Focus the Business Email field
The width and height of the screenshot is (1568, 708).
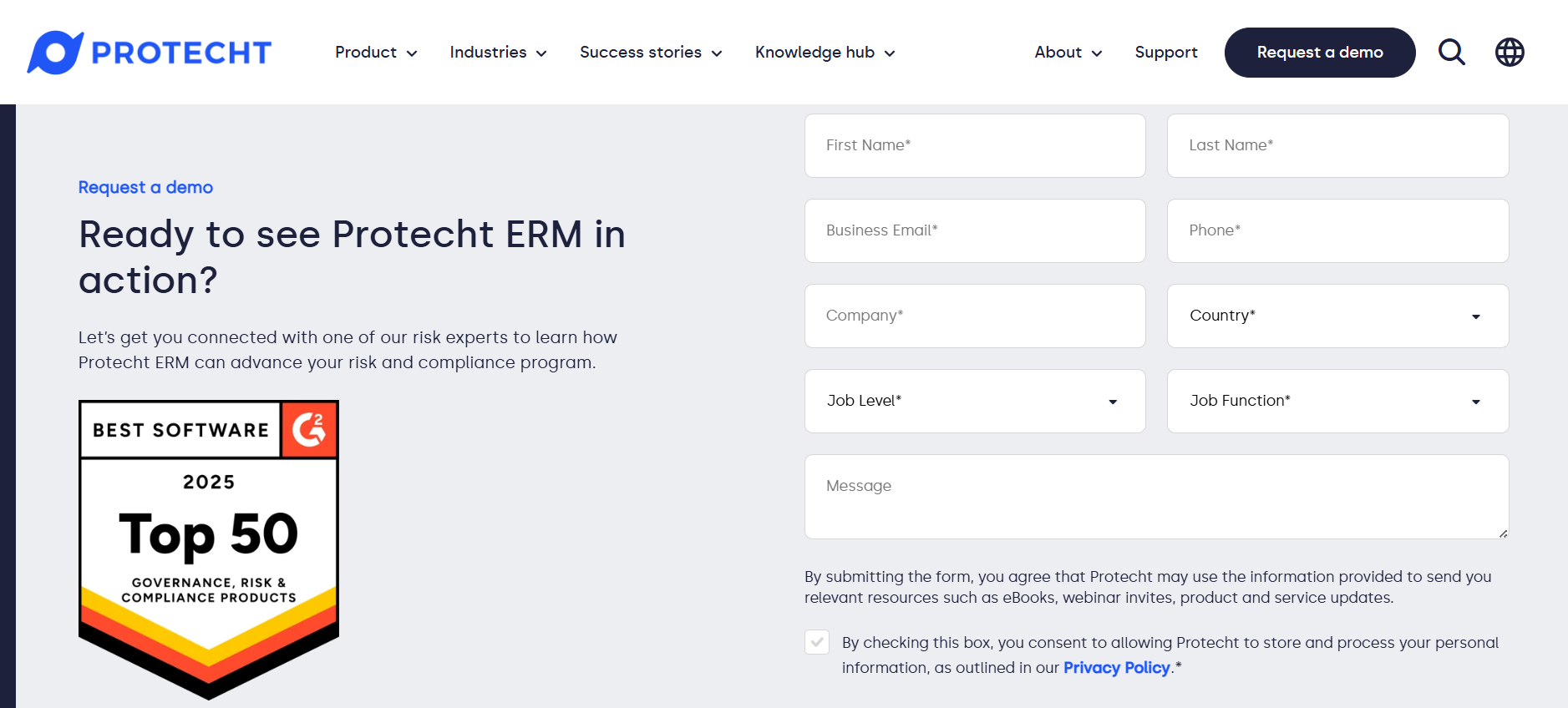(x=975, y=230)
